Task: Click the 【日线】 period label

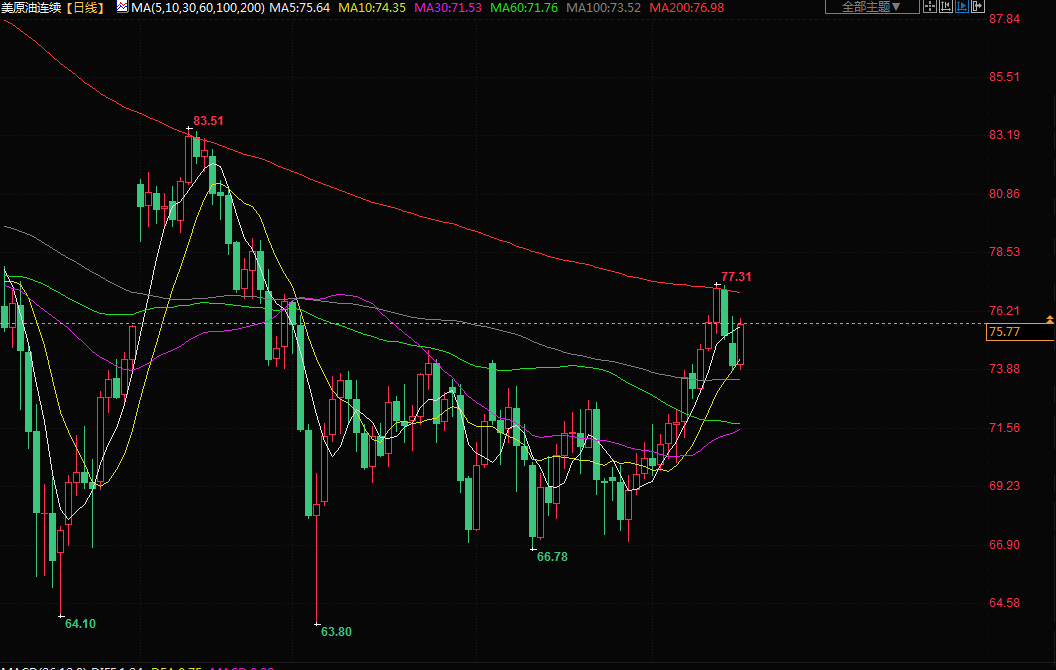Action: [x=87, y=7]
